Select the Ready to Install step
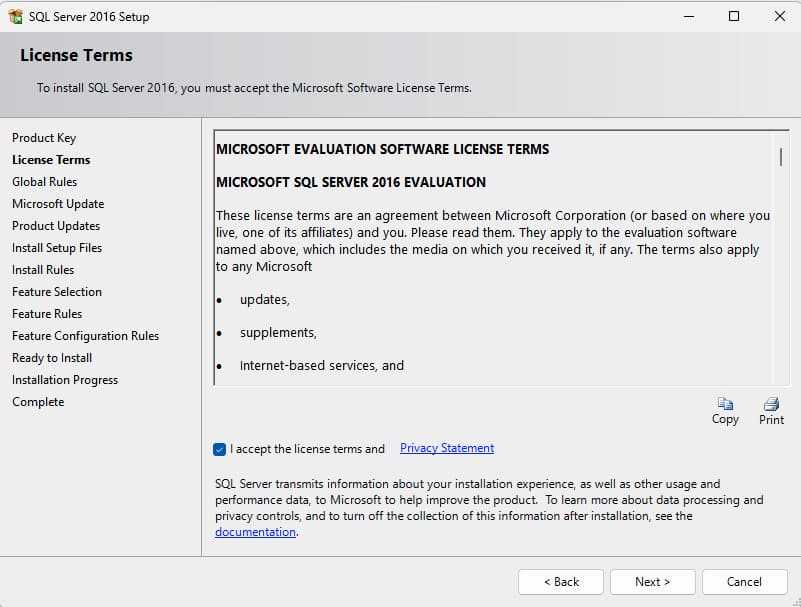The image size is (801, 607). click(x=52, y=358)
